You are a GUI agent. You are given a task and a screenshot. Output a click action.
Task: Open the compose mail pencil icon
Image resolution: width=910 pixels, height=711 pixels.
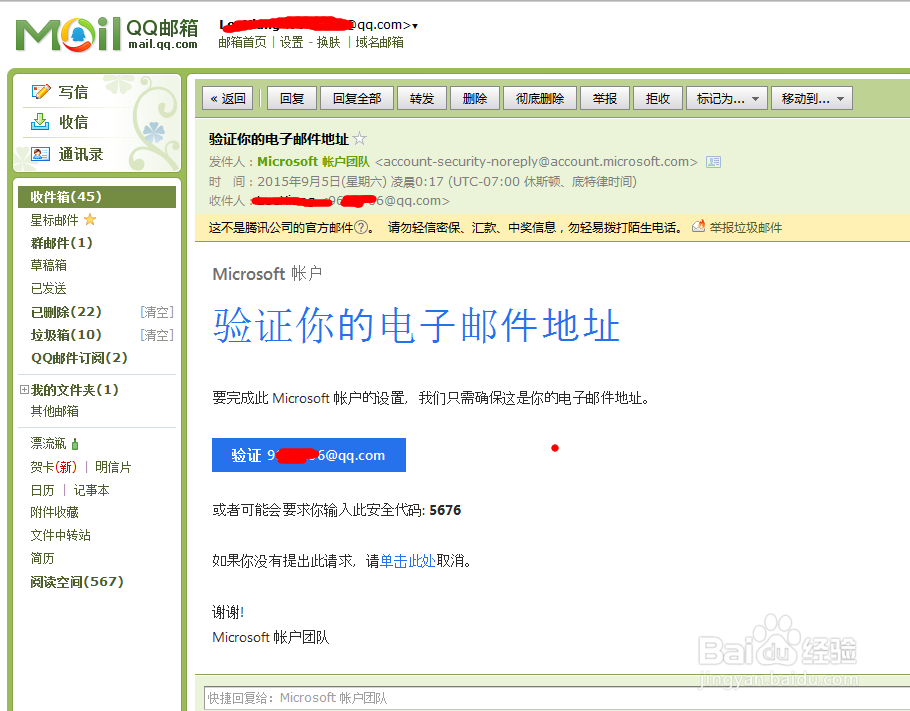click(41, 91)
